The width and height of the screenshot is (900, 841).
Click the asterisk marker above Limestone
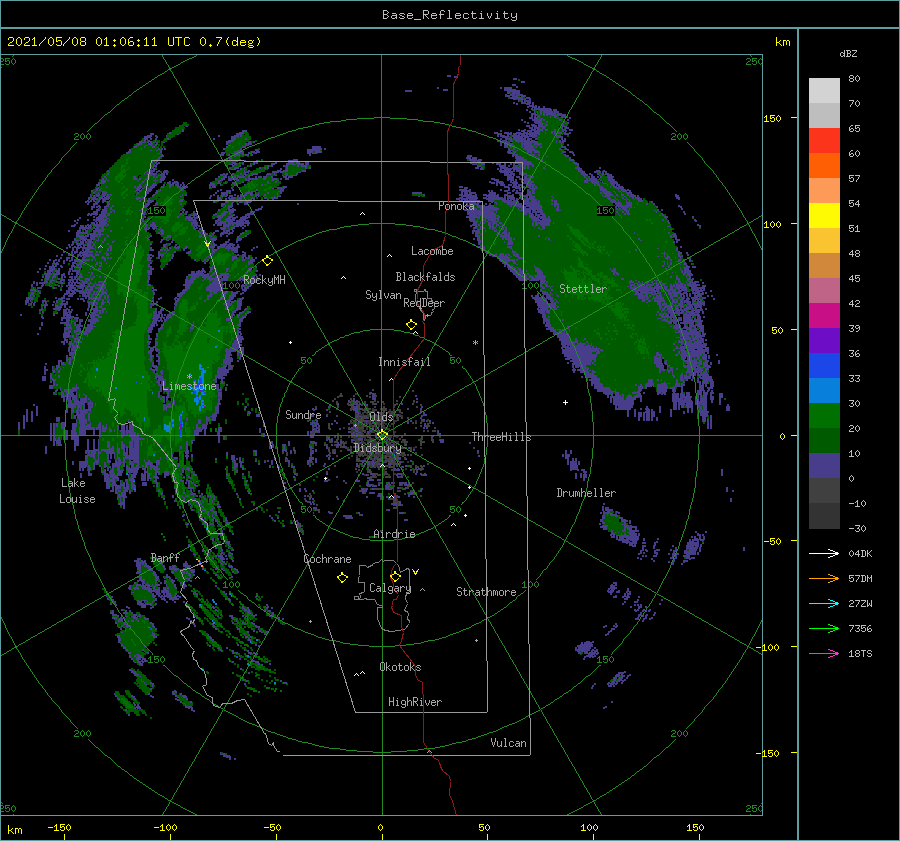189,377
